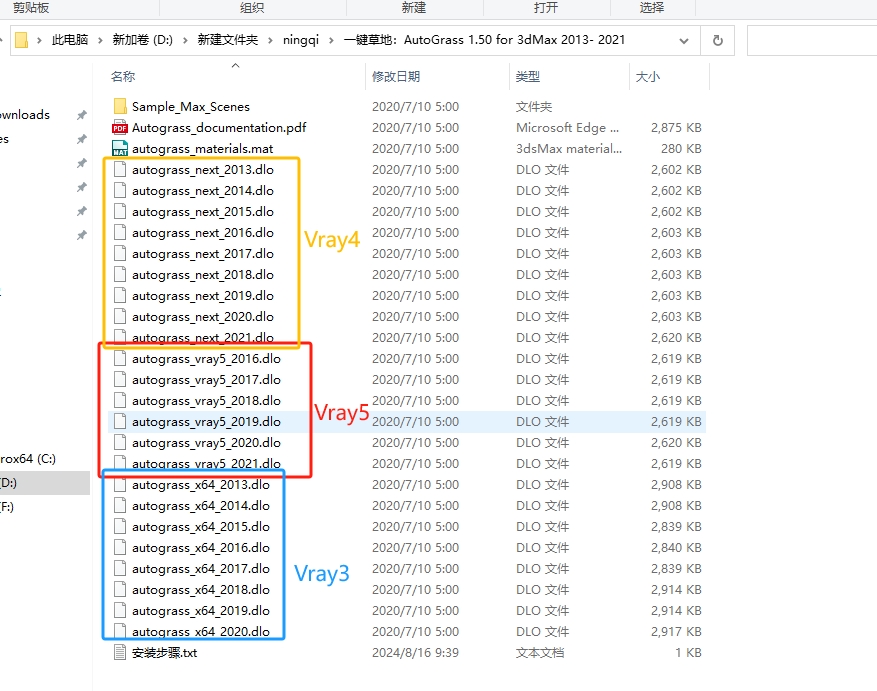Viewport: 877px width, 691px height.
Task: Open the address bar history dropdown
Action: click(683, 40)
